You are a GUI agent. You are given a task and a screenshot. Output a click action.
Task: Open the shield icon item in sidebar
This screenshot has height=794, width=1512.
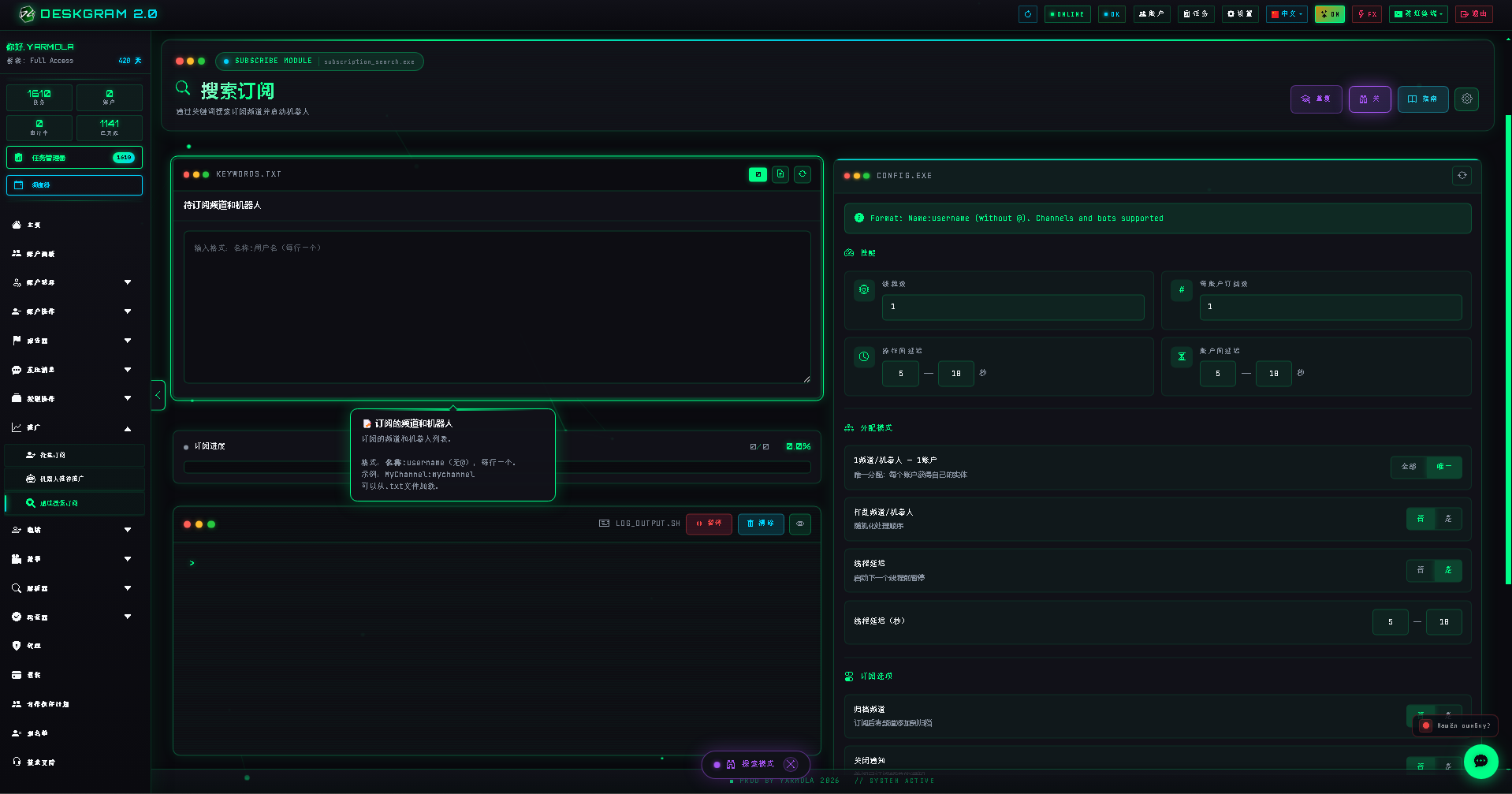coord(75,646)
